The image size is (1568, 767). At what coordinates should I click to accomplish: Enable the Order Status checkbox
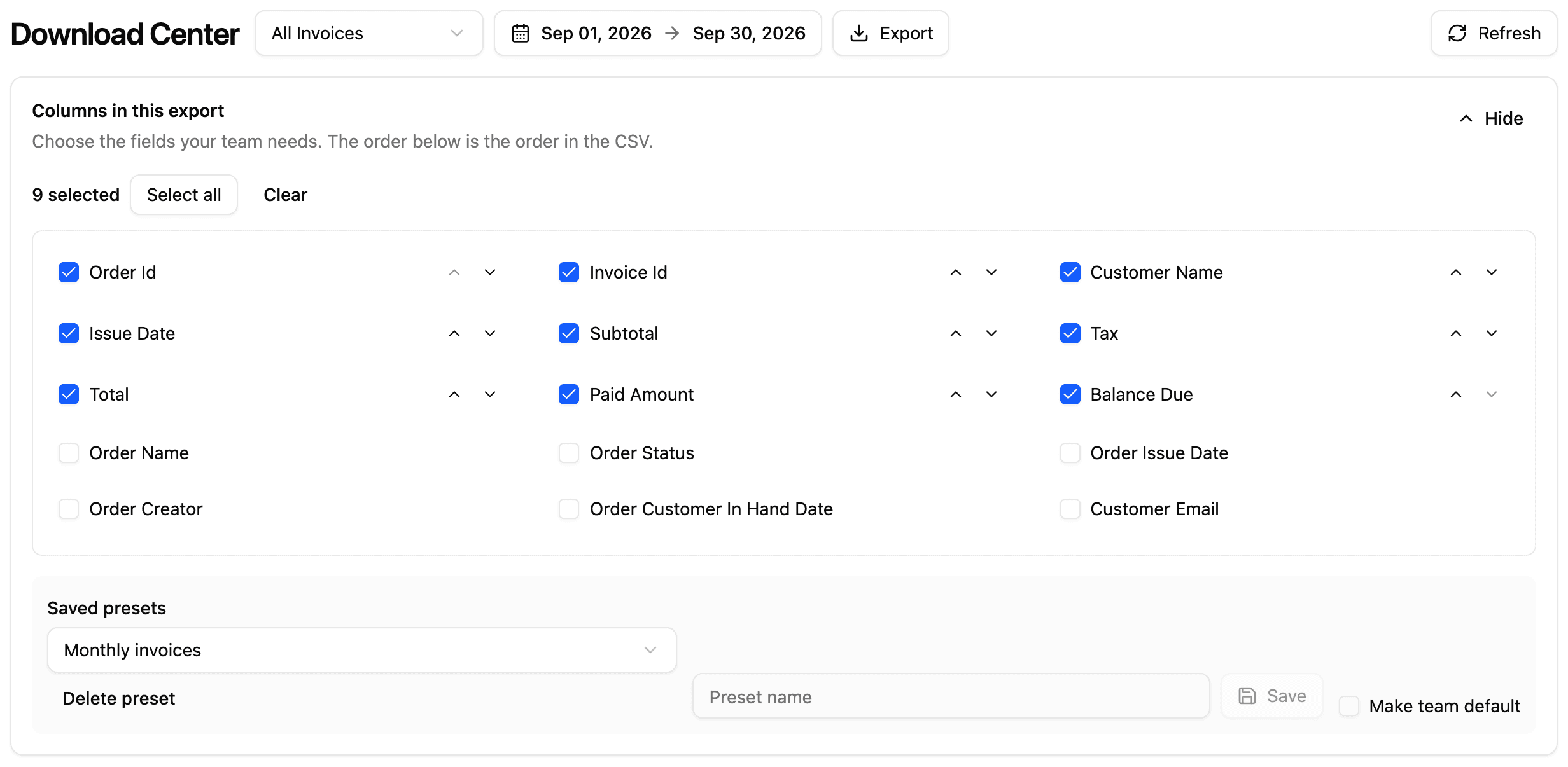pos(569,453)
